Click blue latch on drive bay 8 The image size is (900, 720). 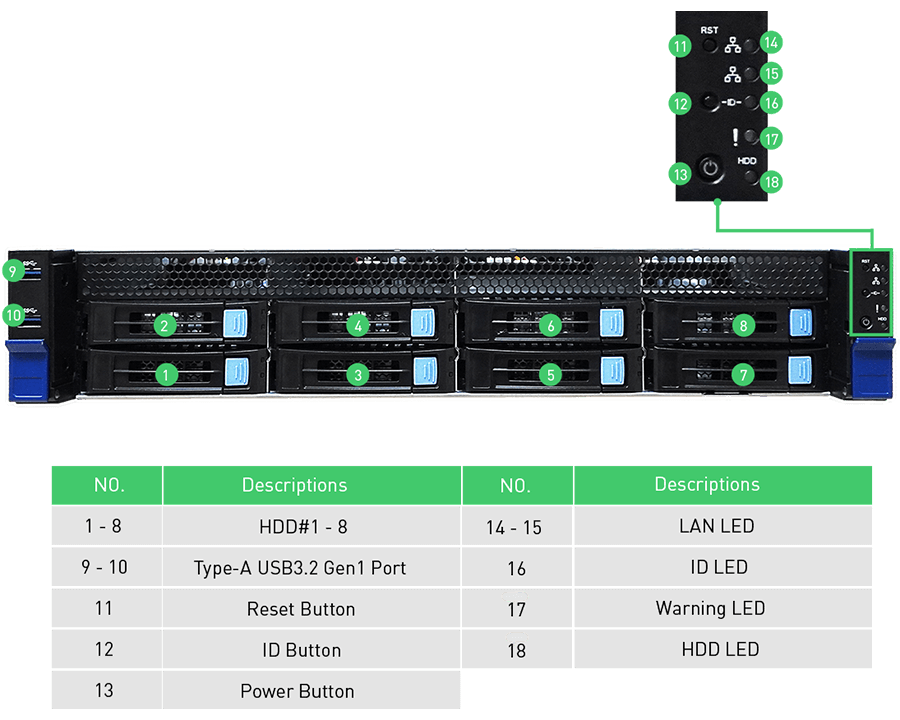[x=800, y=323]
